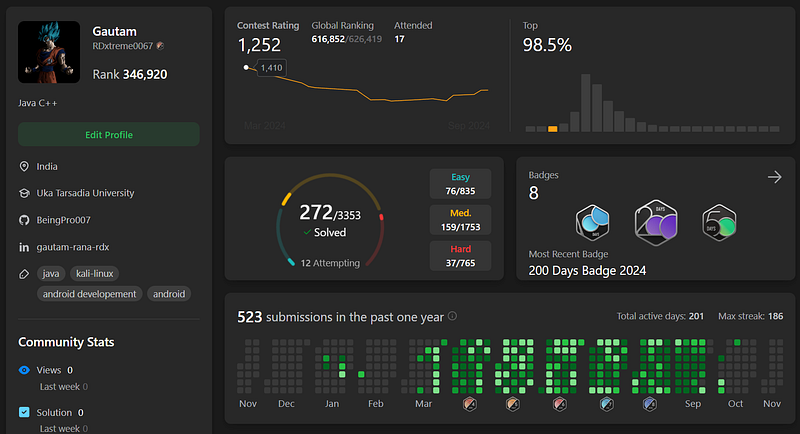Click the June monthly badge under heatmap
This screenshot has width=800, height=434.
click(560, 404)
